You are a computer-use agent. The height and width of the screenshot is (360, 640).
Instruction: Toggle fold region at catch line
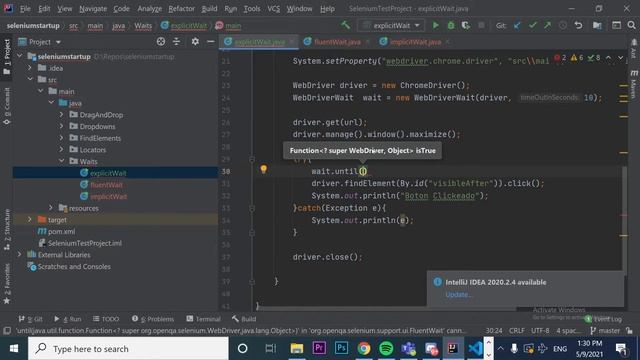[252, 208]
